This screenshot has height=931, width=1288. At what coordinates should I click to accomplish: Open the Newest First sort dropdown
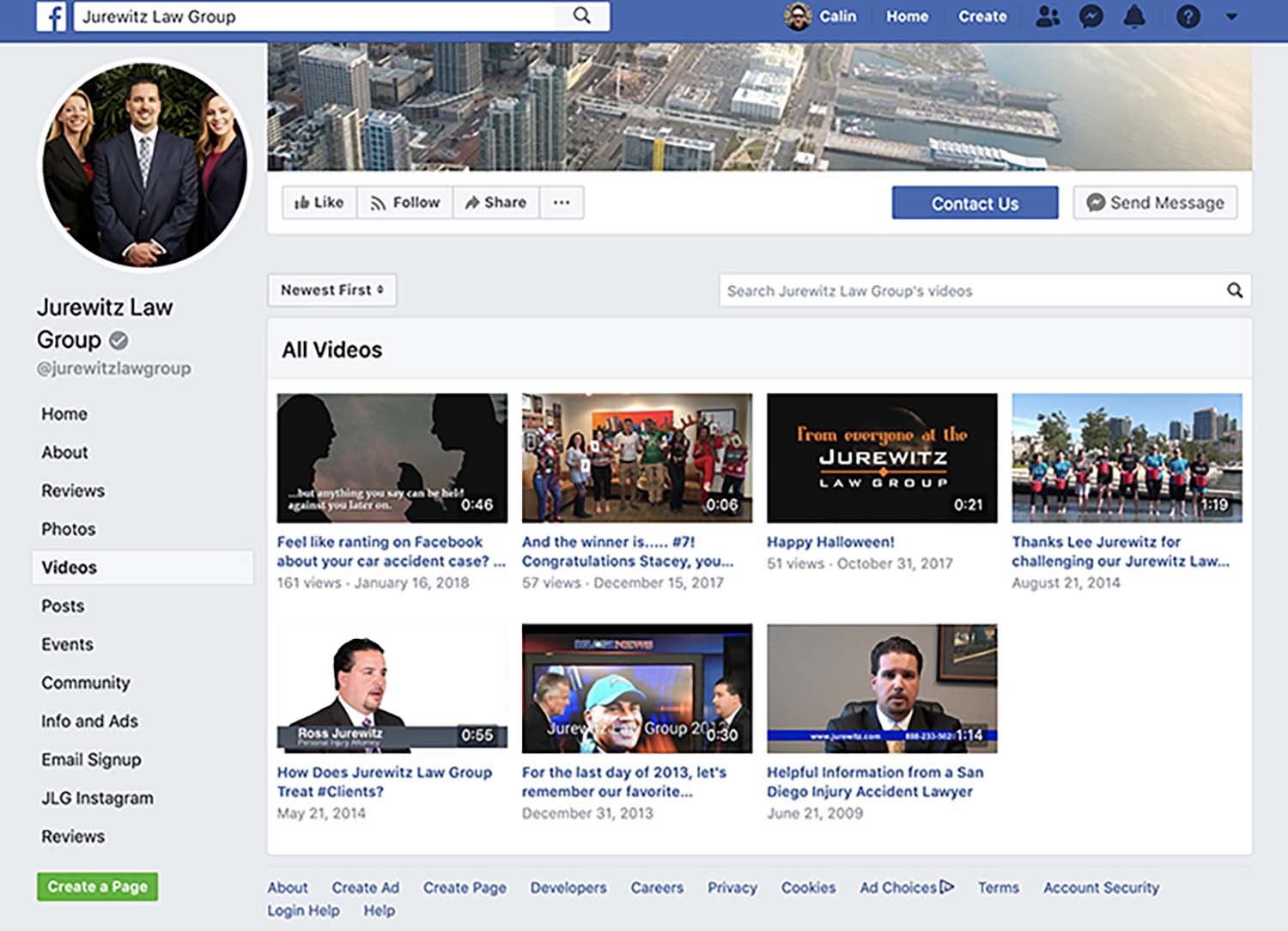coord(331,290)
